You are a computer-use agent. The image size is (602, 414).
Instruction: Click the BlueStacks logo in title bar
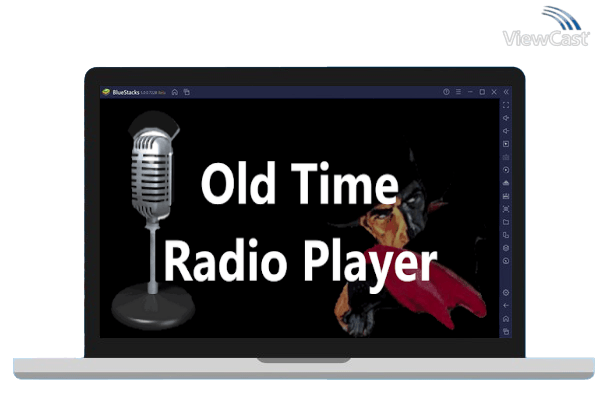106,92
